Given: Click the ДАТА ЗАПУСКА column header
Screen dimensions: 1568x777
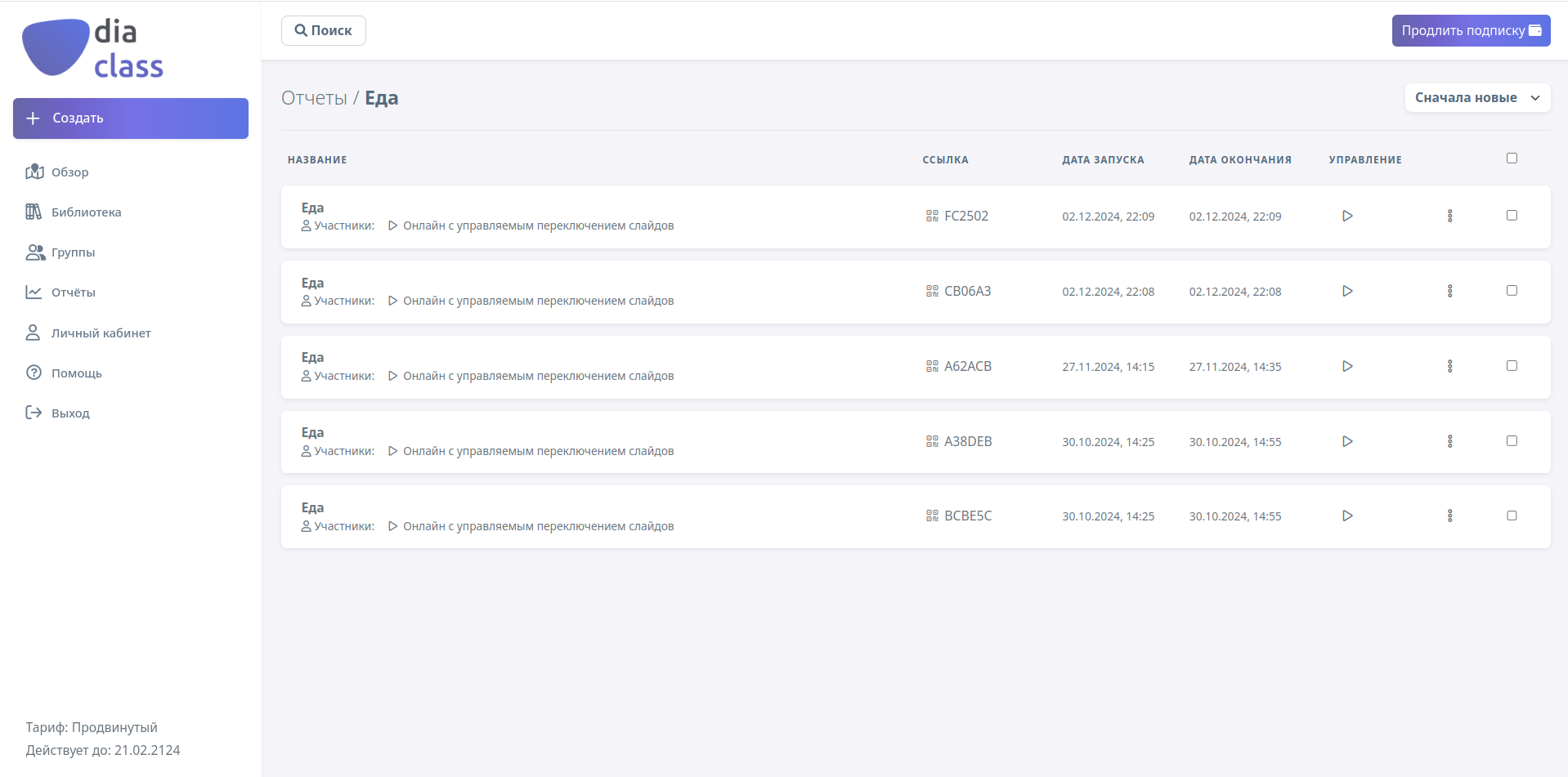Looking at the screenshot, I should [x=1103, y=160].
